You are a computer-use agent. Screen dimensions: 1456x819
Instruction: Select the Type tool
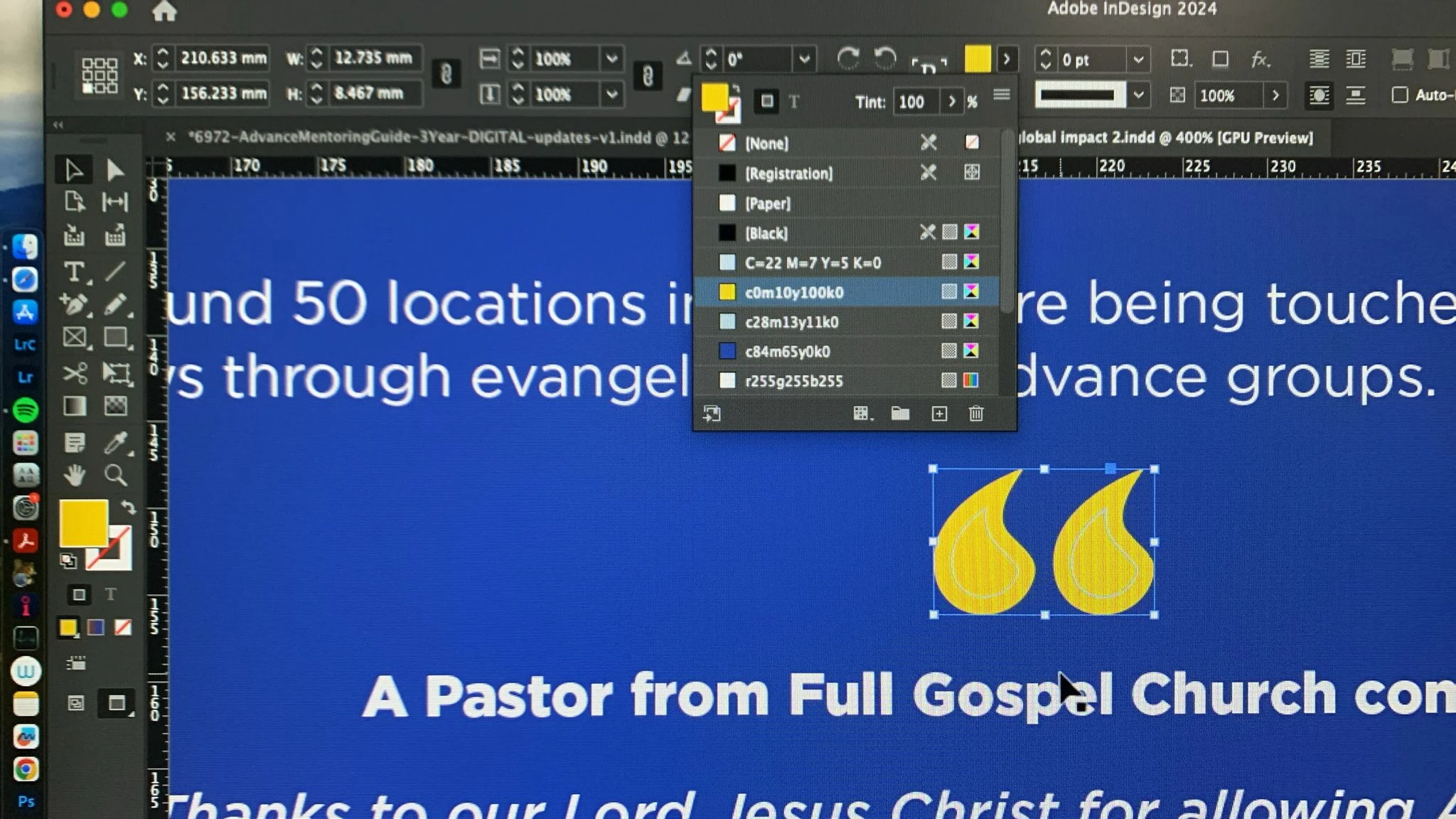74,272
